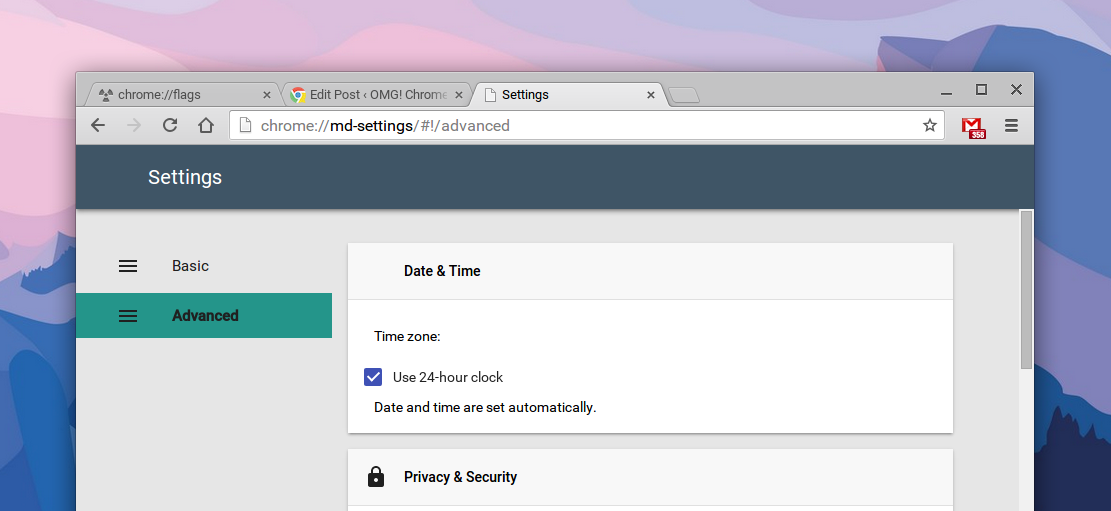This screenshot has width=1111, height=511.
Task: Open a new tab
Action: (684, 95)
